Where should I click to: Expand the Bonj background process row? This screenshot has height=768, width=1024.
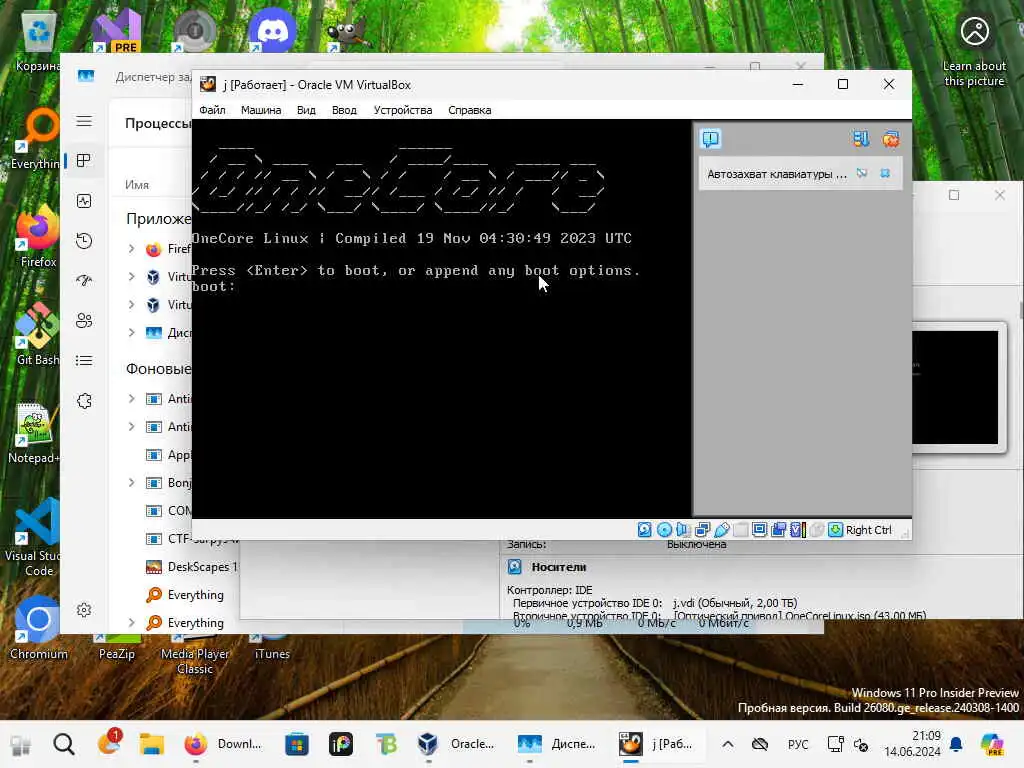coord(131,483)
